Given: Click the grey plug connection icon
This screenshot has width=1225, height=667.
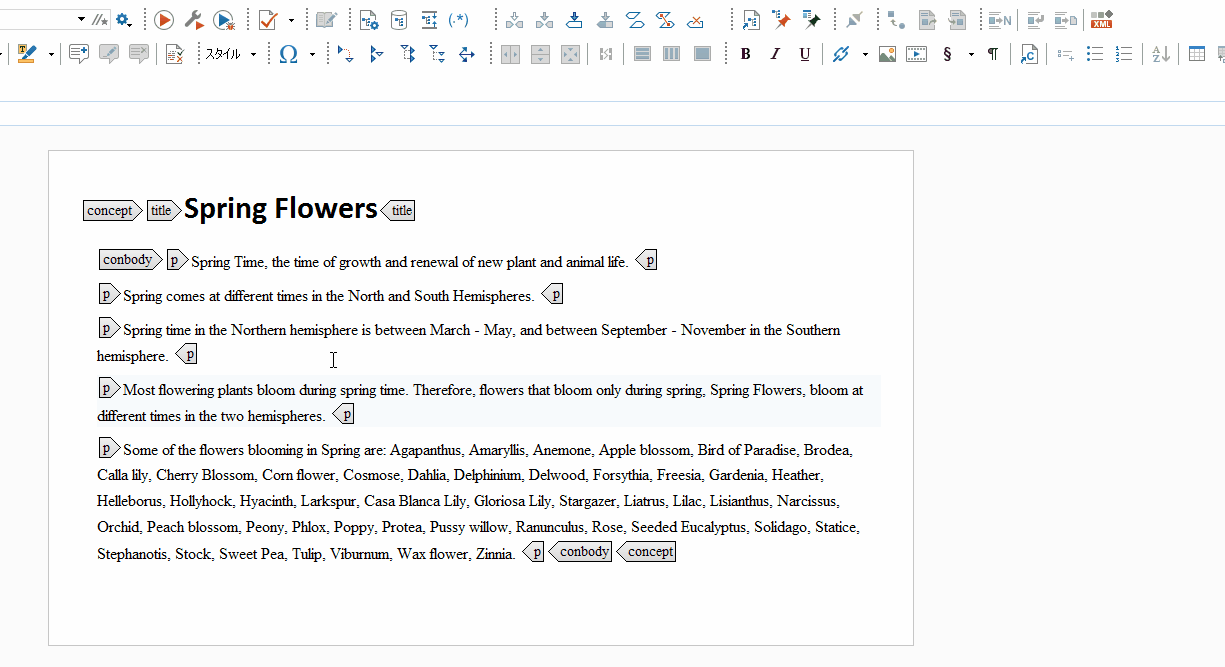Looking at the screenshot, I should click(854, 20).
